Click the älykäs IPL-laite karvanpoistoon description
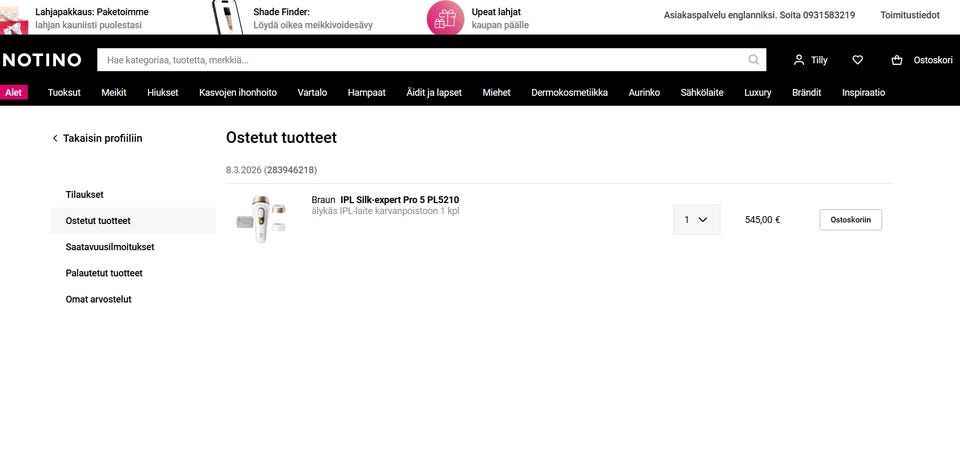960x458 pixels. click(385, 211)
